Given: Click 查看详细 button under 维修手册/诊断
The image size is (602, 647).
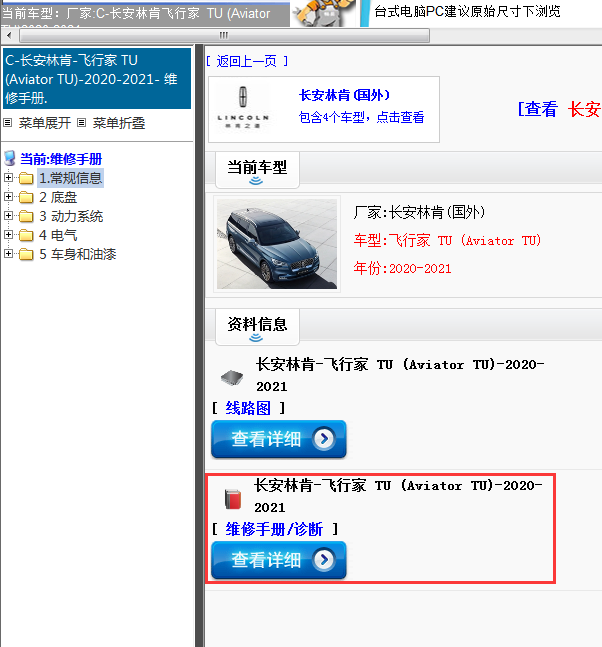Looking at the screenshot, I should tap(279, 560).
